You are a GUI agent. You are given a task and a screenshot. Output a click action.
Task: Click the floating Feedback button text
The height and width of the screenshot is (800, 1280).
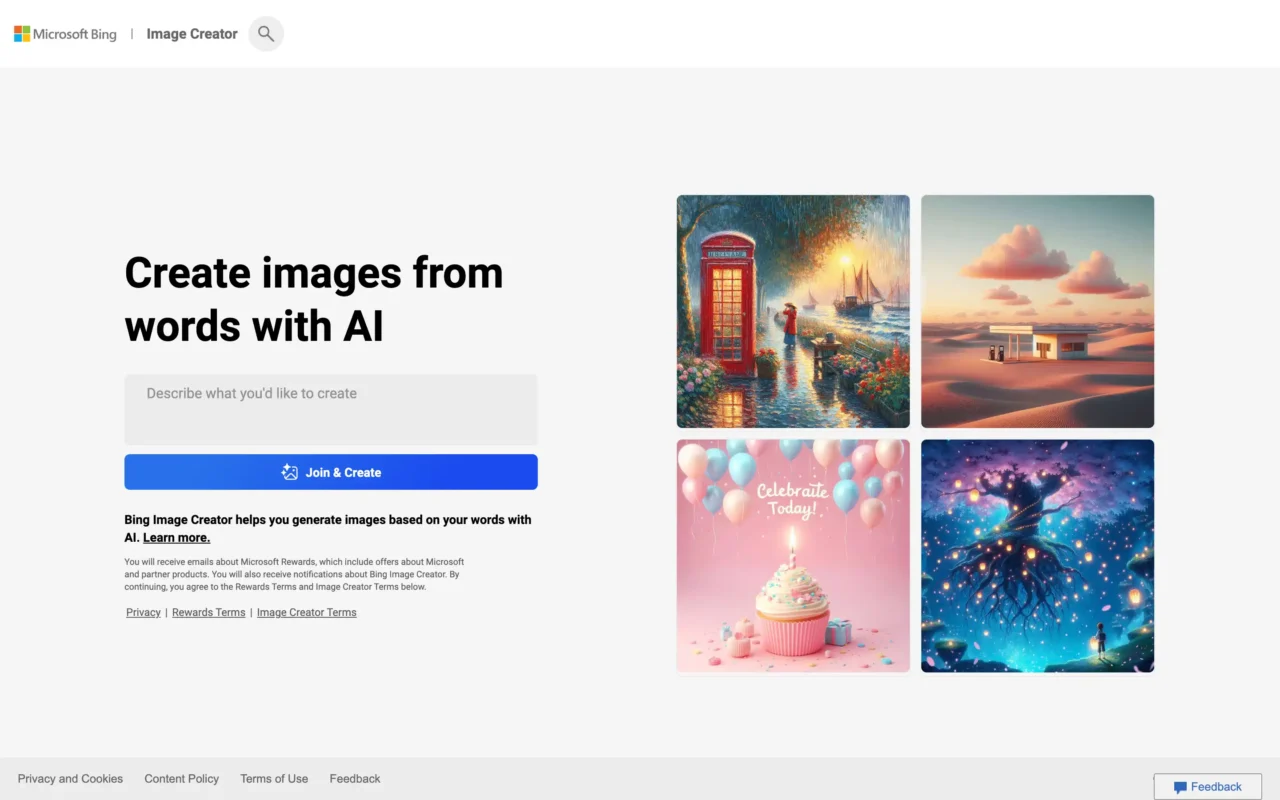pyautogui.click(x=1216, y=787)
